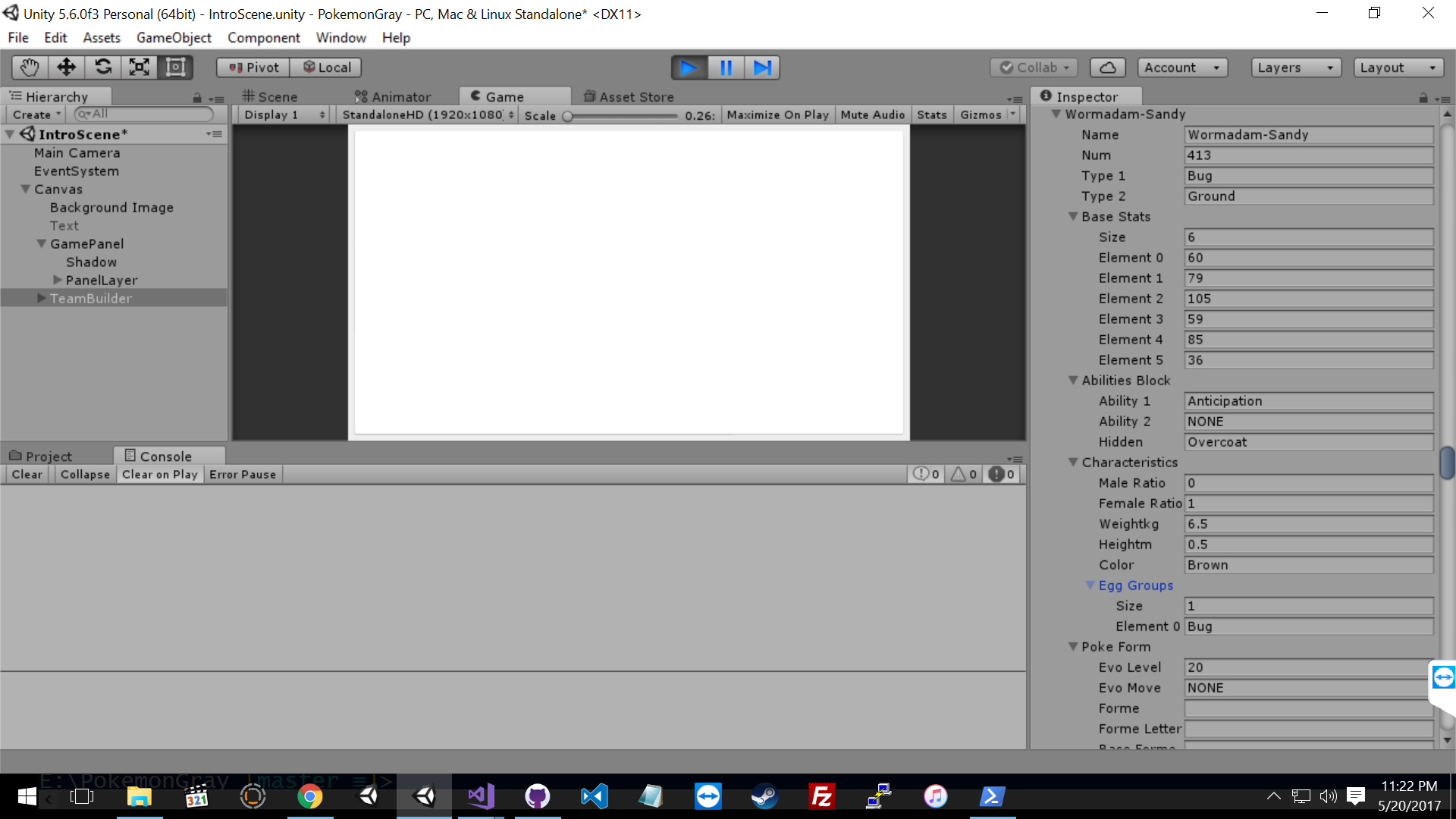Open the cloud services panel
The width and height of the screenshot is (1456, 819).
click(x=1107, y=67)
